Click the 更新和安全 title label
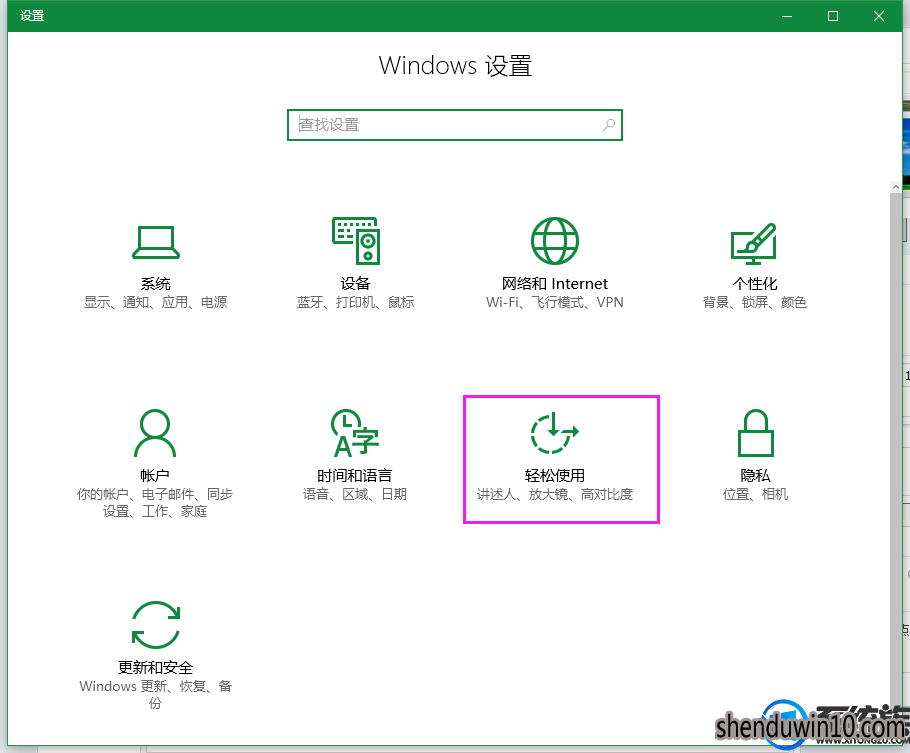The height and width of the screenshot is (753, 910). [x=156, y=668]
